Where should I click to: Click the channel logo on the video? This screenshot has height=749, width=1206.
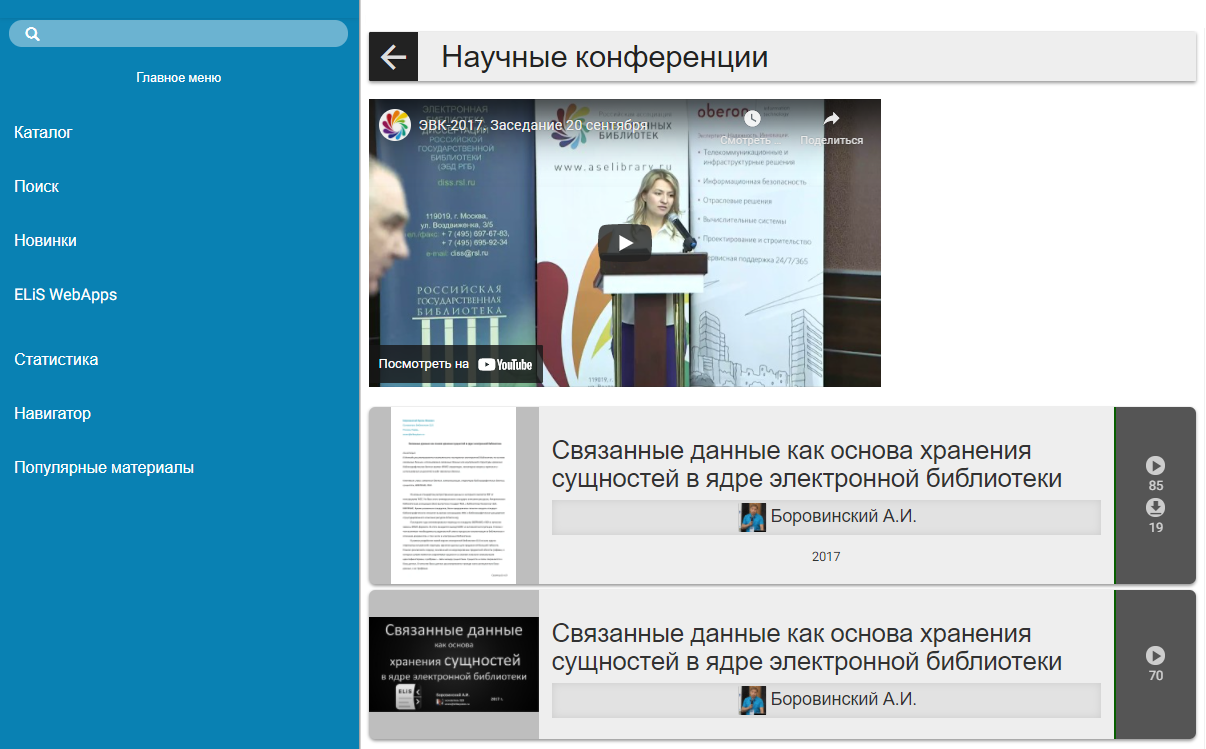pos(395,125)
